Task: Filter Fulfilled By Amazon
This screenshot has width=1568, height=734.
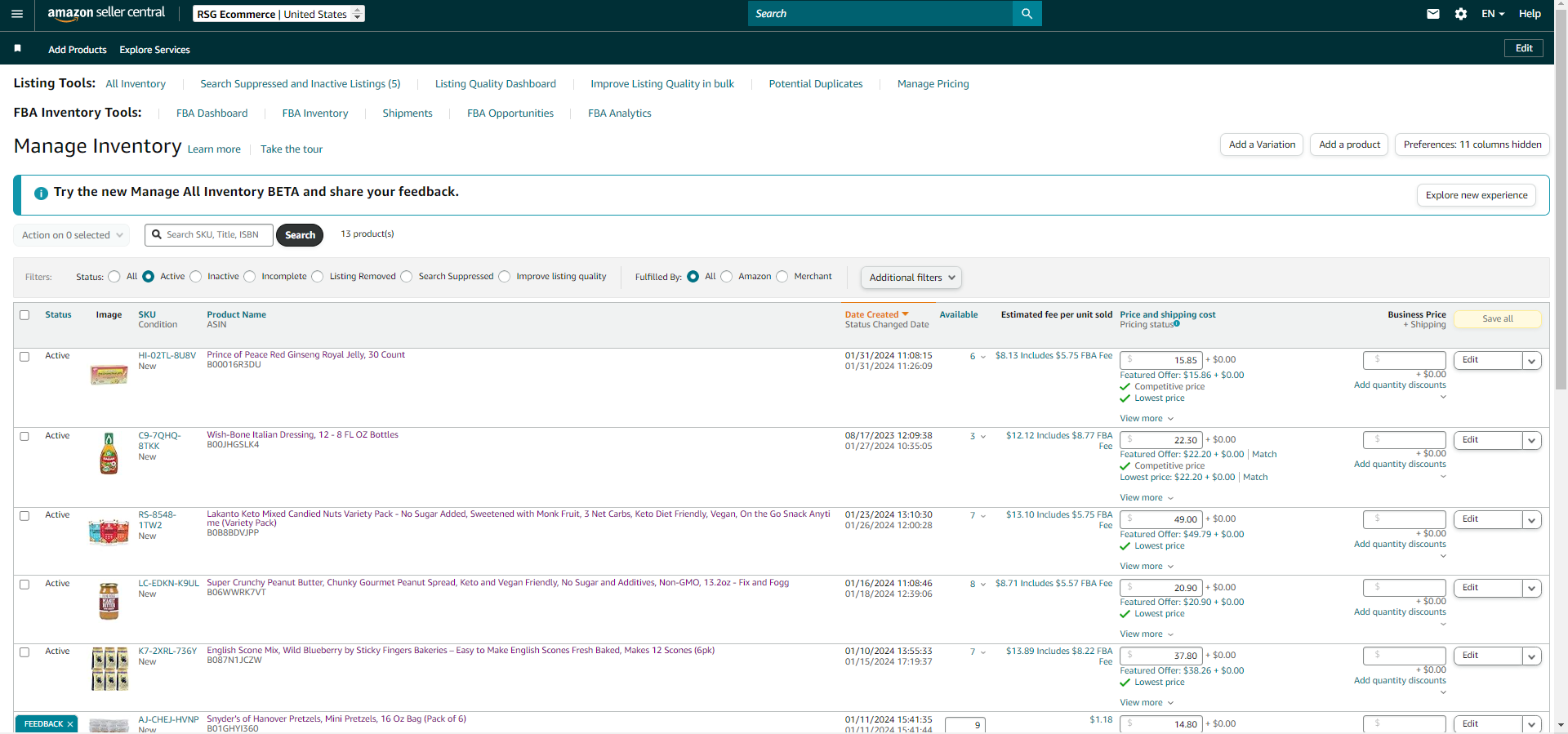Action: pyautogui.click(x=727, y=277)
